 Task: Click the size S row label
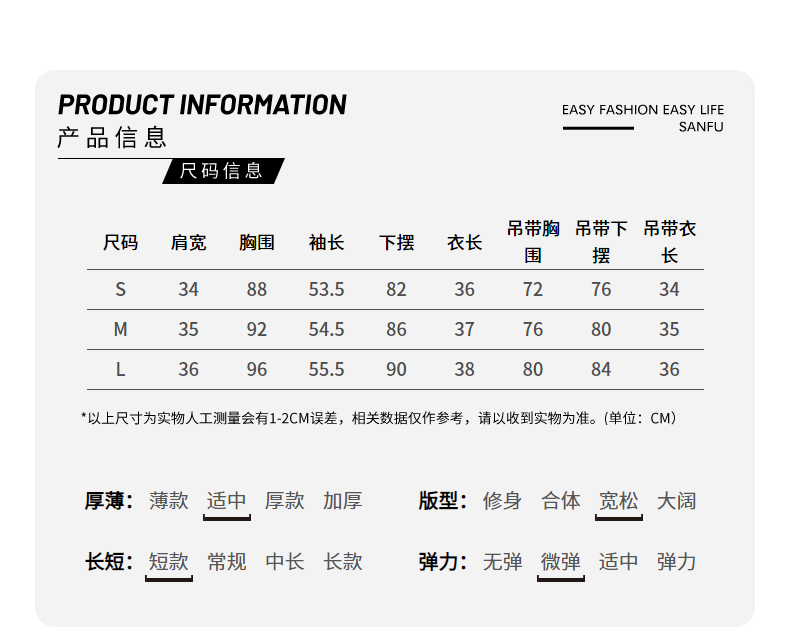pos(120,289)
